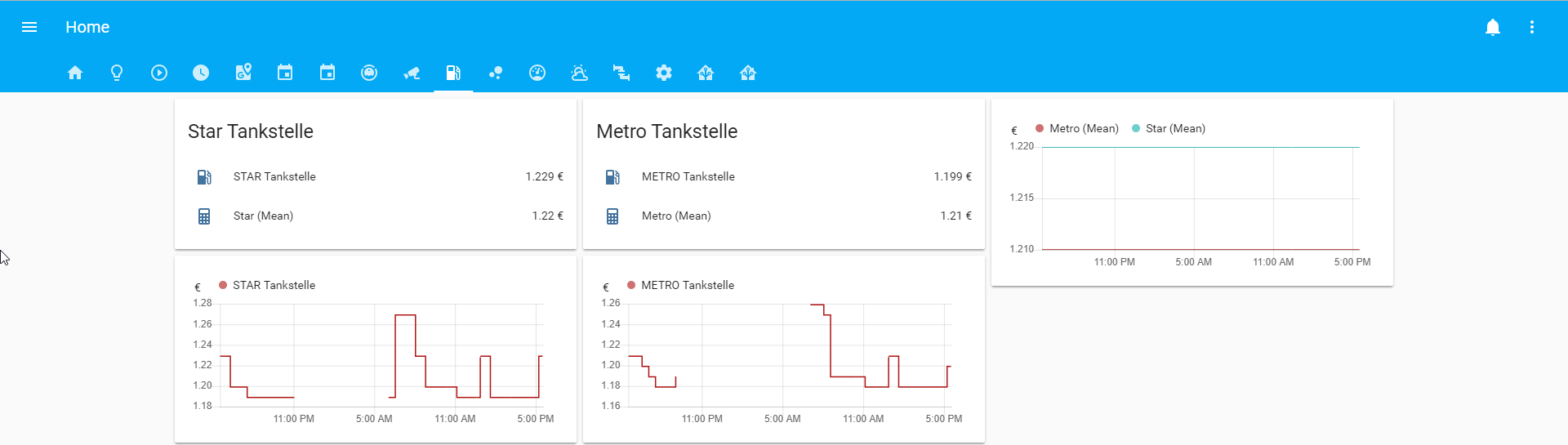Open the security camera tab
Screen dimensions: 1568x445
(x=412, y=73)
